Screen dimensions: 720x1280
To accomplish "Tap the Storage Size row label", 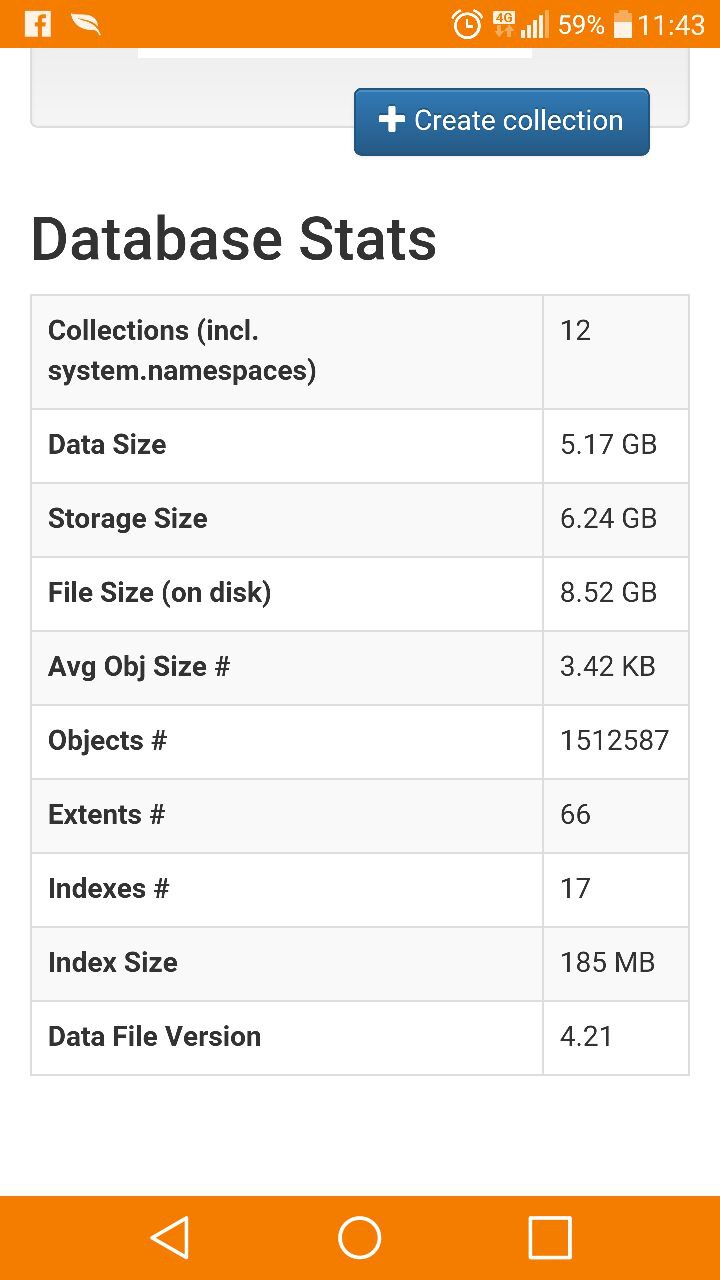I will click(128, 519).
